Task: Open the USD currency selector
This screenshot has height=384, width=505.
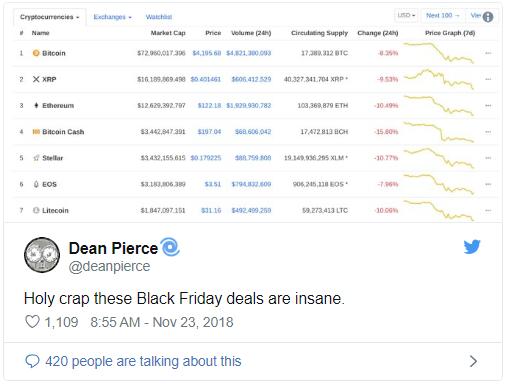Action: coord(406,16)
